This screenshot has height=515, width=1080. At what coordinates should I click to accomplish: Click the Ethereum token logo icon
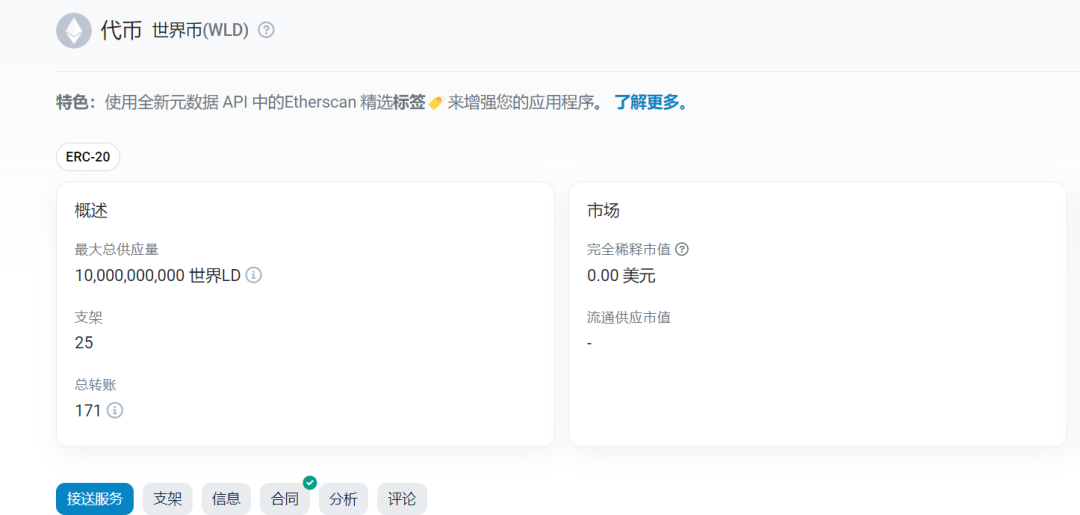pos(74,30)
